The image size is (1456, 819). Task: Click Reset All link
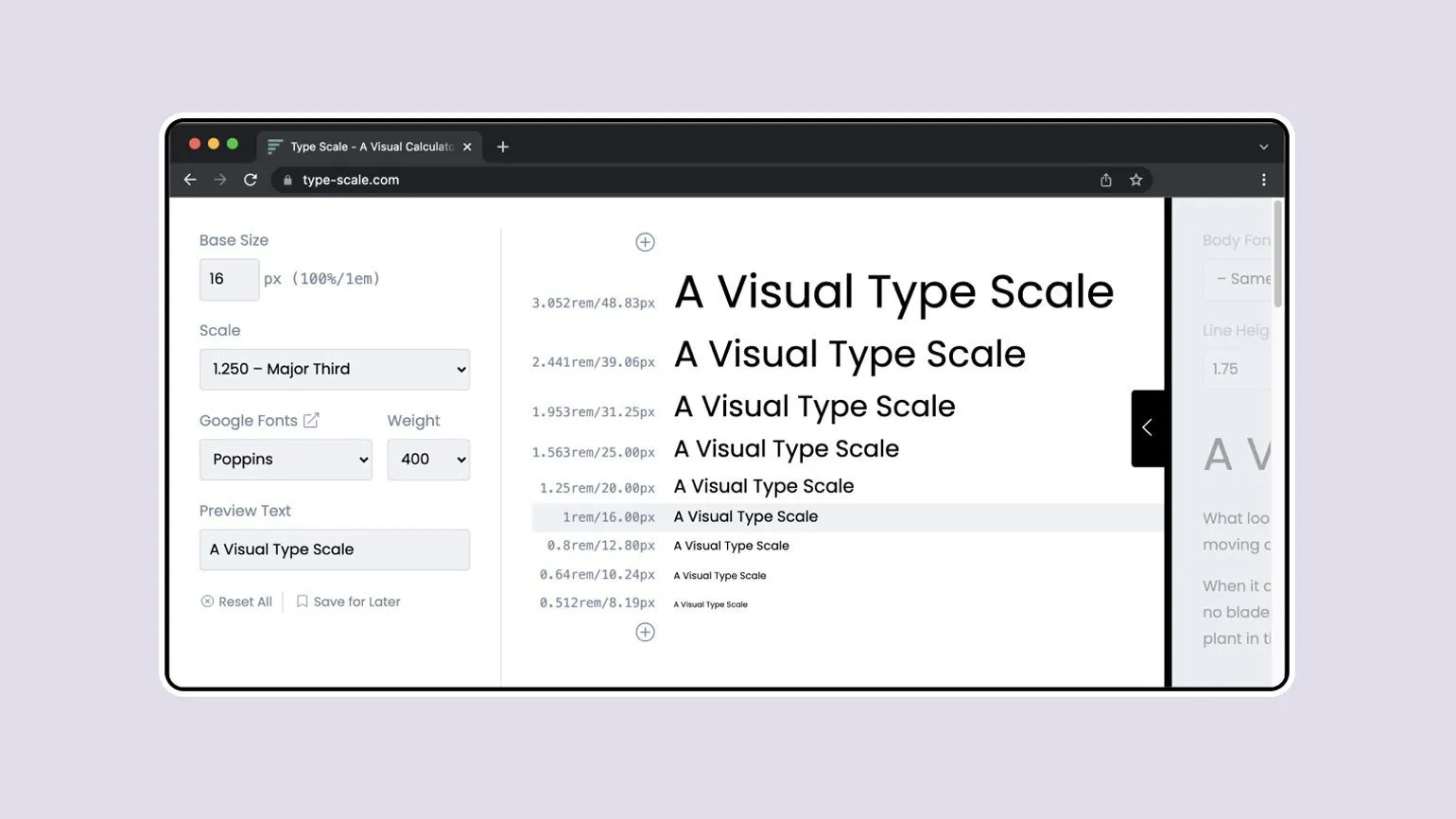pos(236,601)
